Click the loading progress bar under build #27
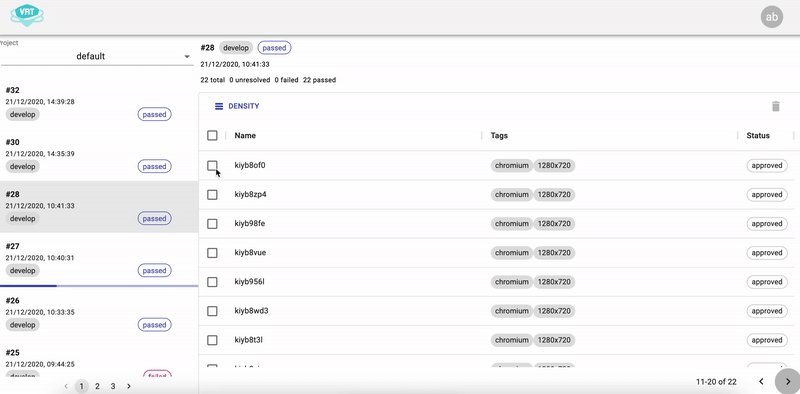 [99, 286]
